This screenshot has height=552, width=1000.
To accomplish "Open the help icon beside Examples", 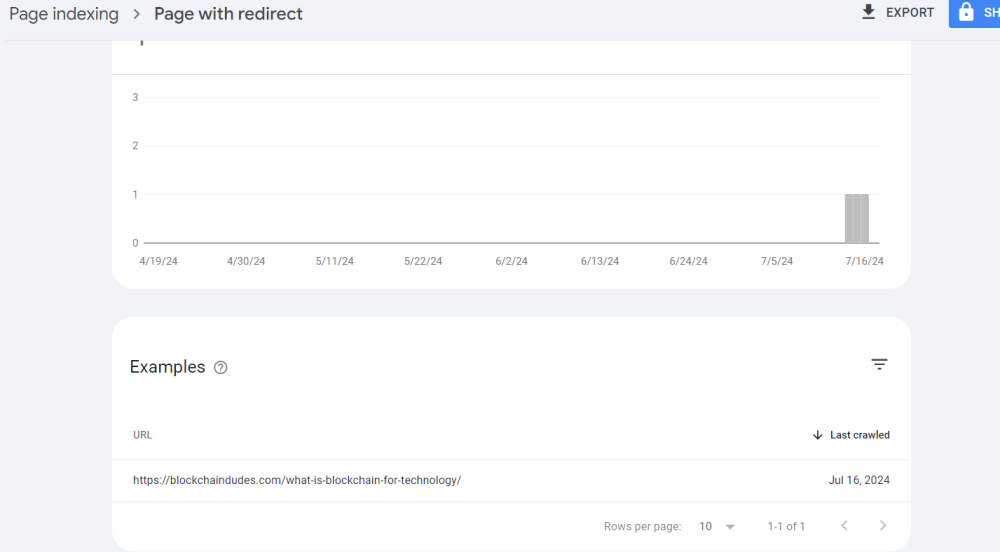I will 221,367.
